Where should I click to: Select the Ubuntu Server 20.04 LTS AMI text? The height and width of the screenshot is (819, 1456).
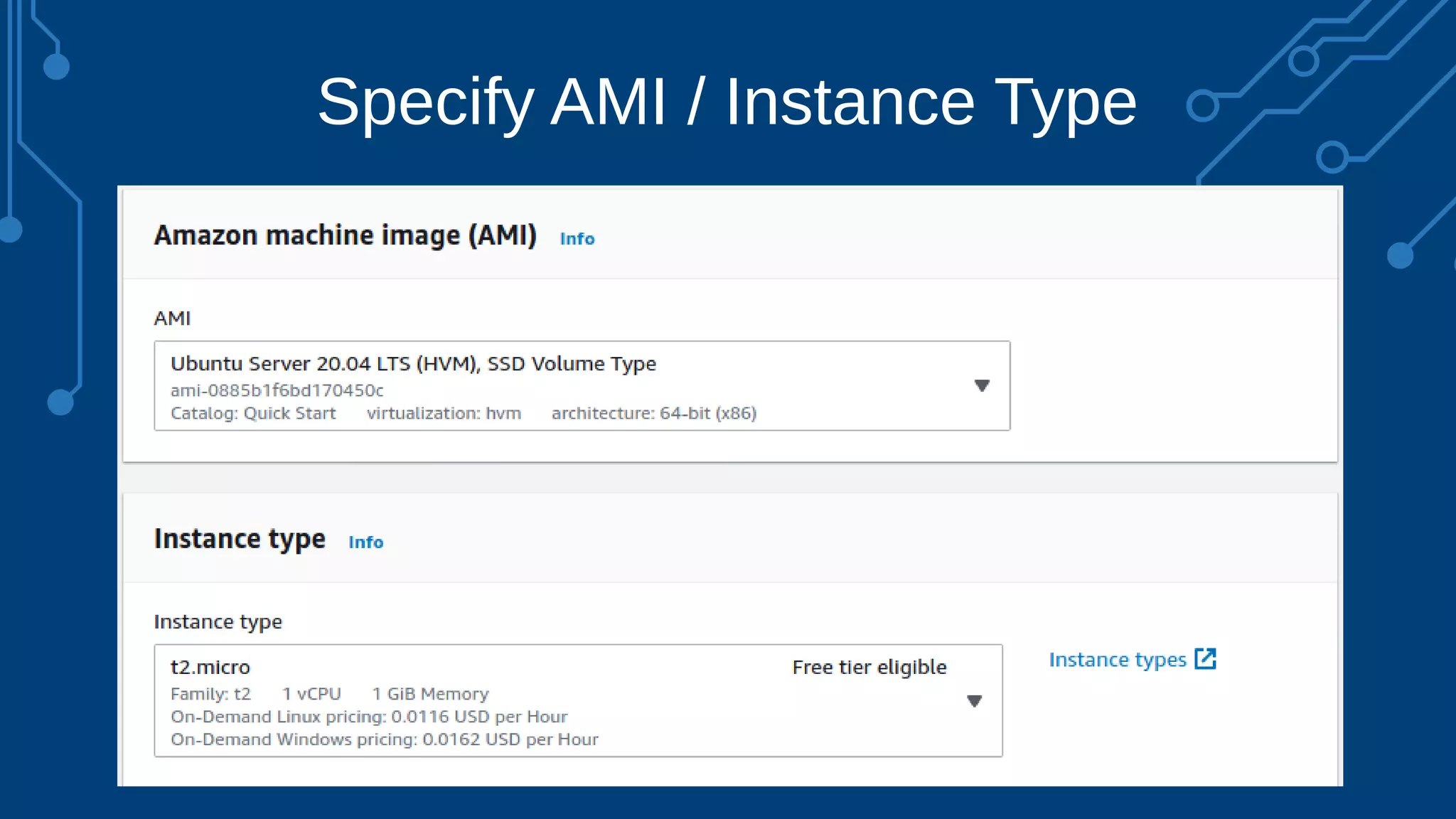tap(413, 364)
